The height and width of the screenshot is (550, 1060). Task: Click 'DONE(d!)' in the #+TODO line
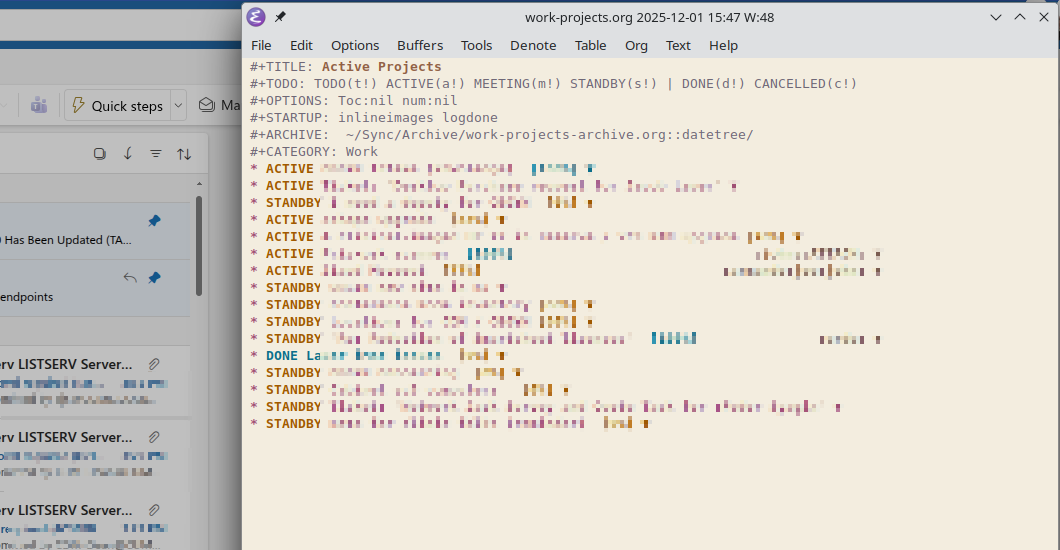tap(713, 84)
